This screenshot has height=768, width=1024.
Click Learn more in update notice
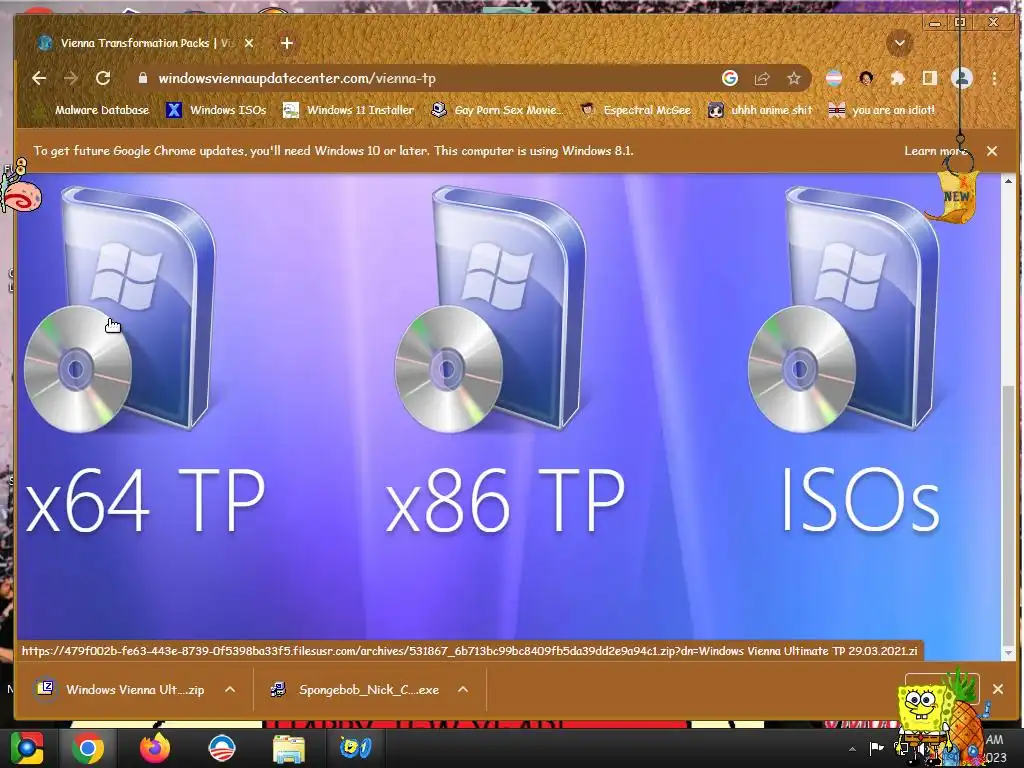[x=935, y=151]
